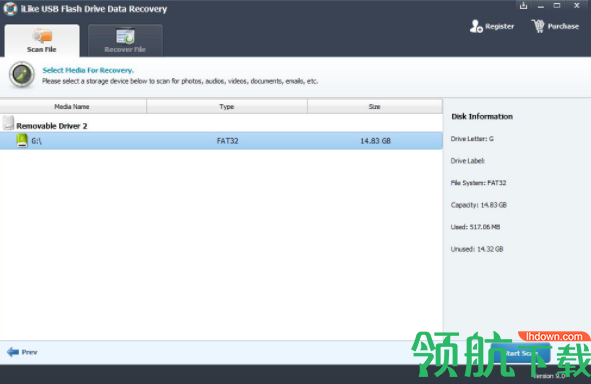Click the iLike app logo icon
Viewport: 591px width, 384px height.
(x=10, y=9)
